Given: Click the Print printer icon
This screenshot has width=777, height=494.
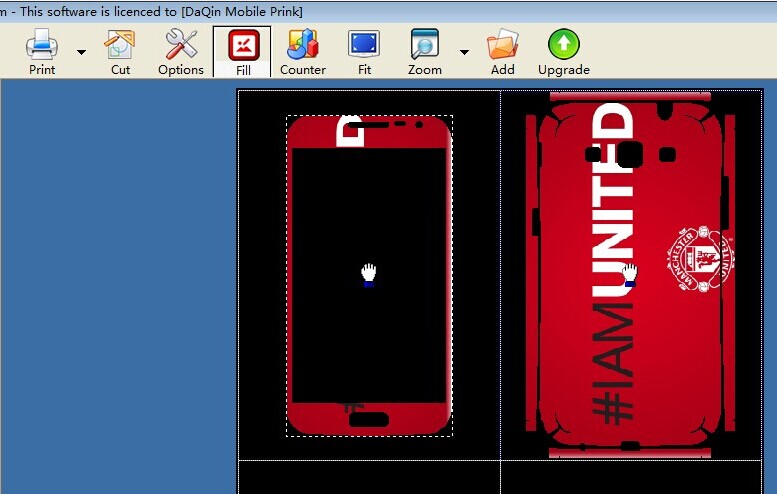Looking at the screenshot, I should coord(41,45).
